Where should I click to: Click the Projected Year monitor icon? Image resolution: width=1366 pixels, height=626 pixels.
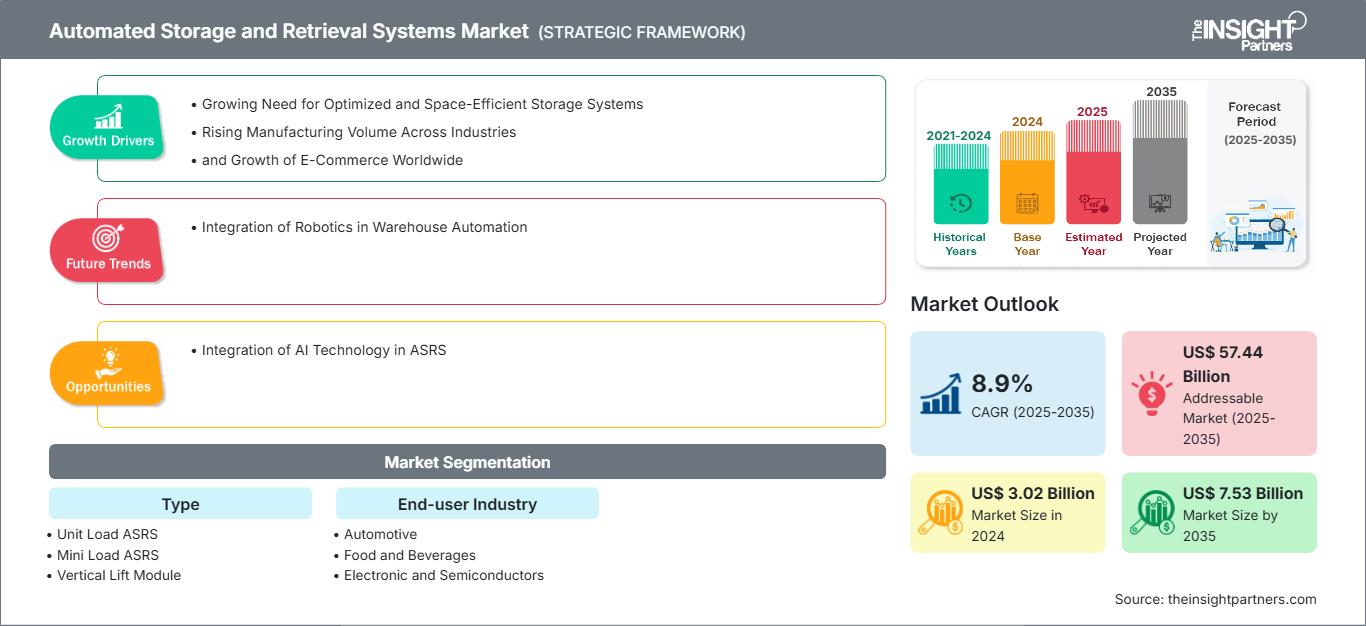point(1160,203)
